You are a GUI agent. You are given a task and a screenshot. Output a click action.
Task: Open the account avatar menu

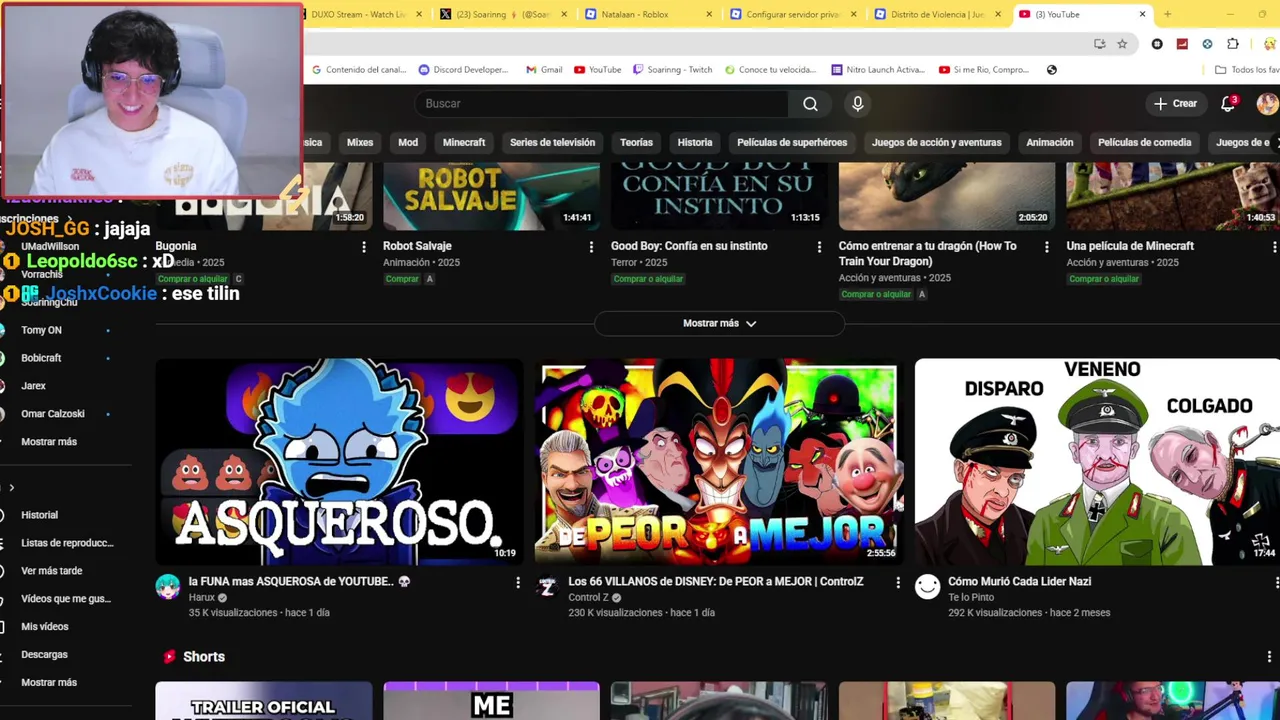[1267, 104]
